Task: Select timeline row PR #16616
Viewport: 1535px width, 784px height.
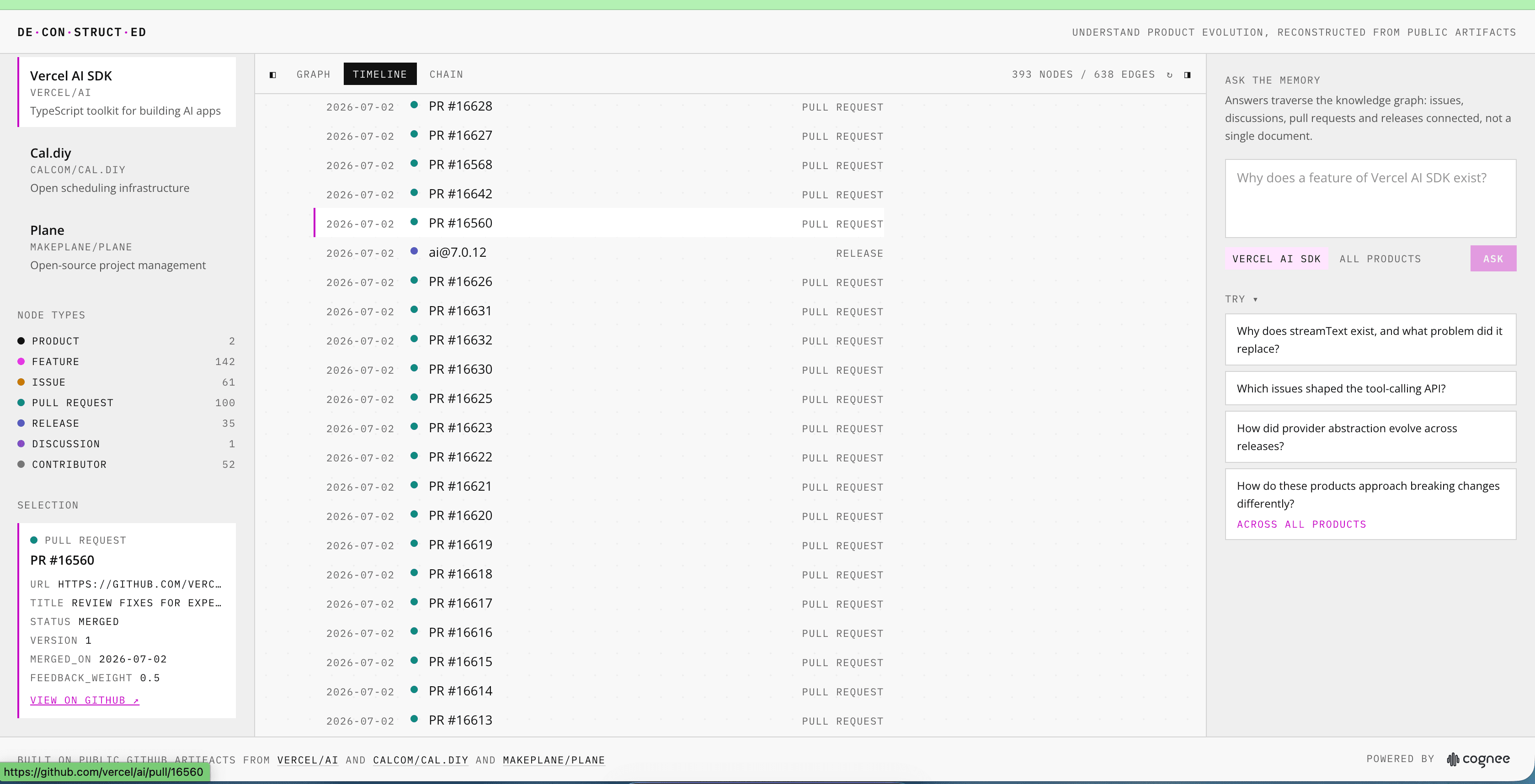Action: [599, 631]
